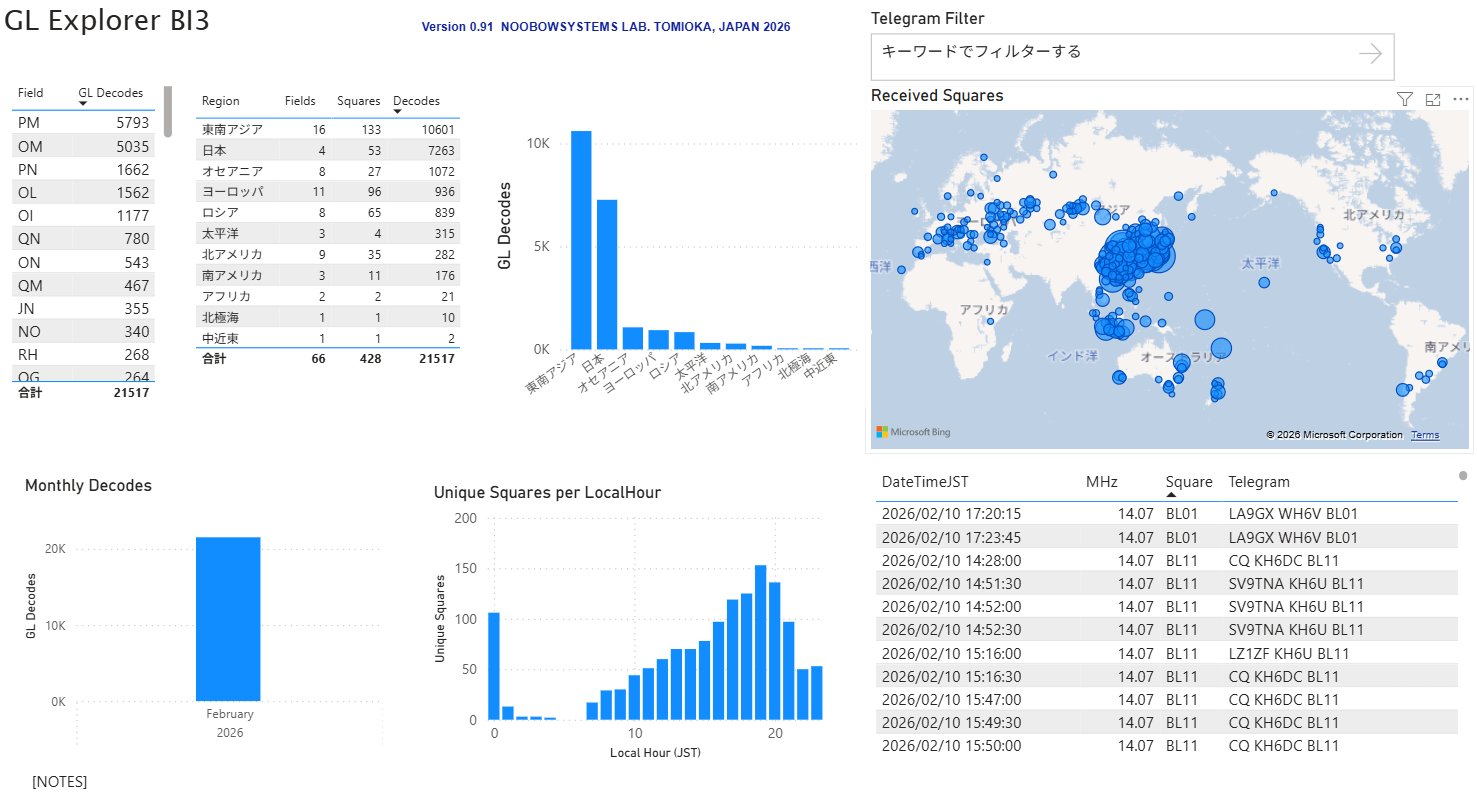Screen dimensions: 1477x811
Task: Click the filter icon on Received Squares map
Action: point(1404,98)
